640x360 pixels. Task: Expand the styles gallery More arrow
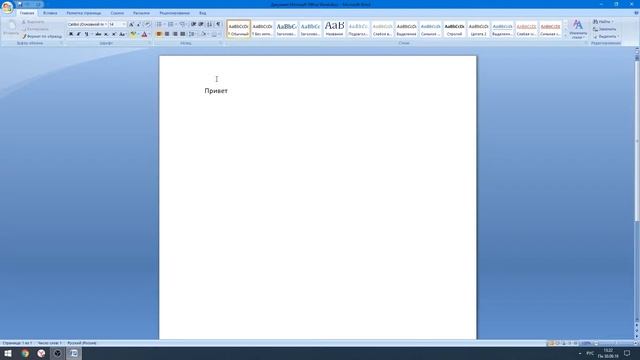pyautogui.click(x=565, y=36)
